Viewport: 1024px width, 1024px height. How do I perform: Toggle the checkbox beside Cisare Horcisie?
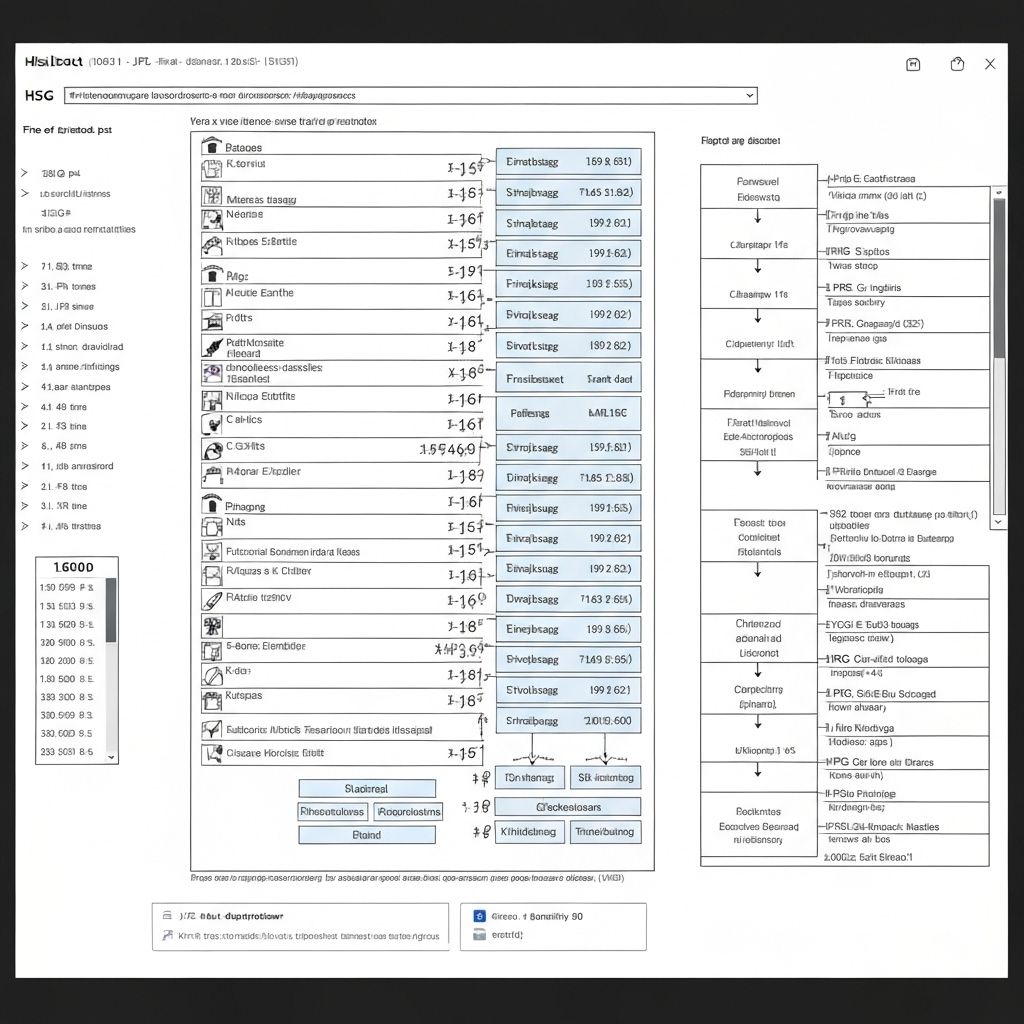[211, 754]
